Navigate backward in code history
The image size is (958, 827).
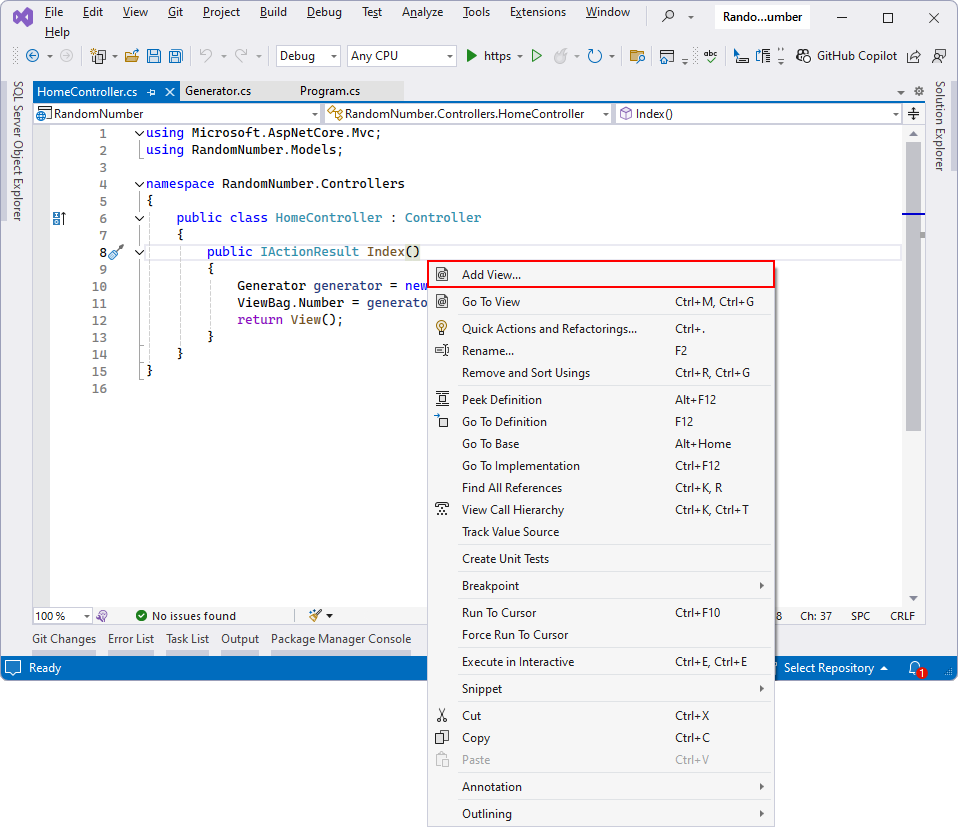[33, 56]
